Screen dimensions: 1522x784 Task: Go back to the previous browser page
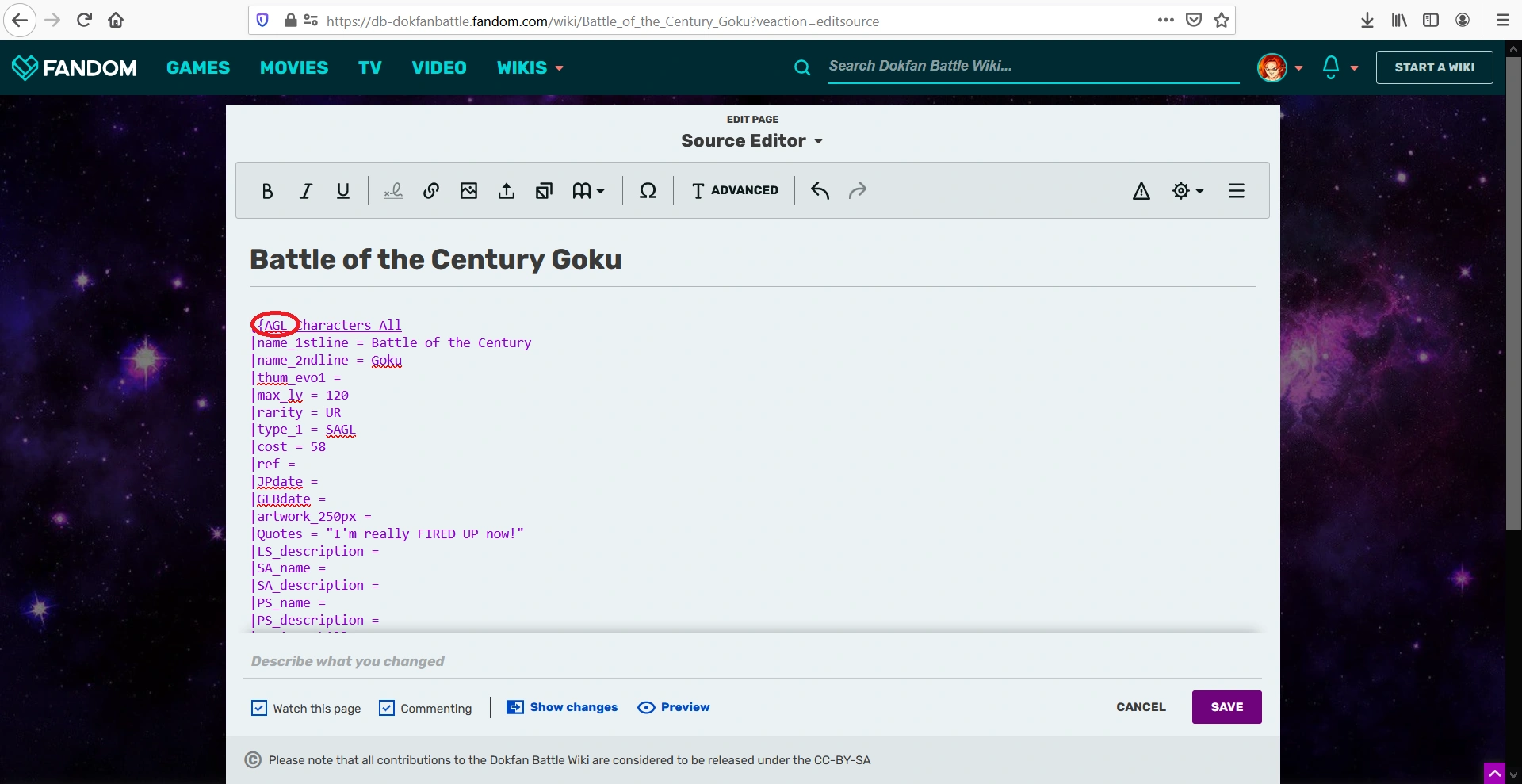coord(20,21)
